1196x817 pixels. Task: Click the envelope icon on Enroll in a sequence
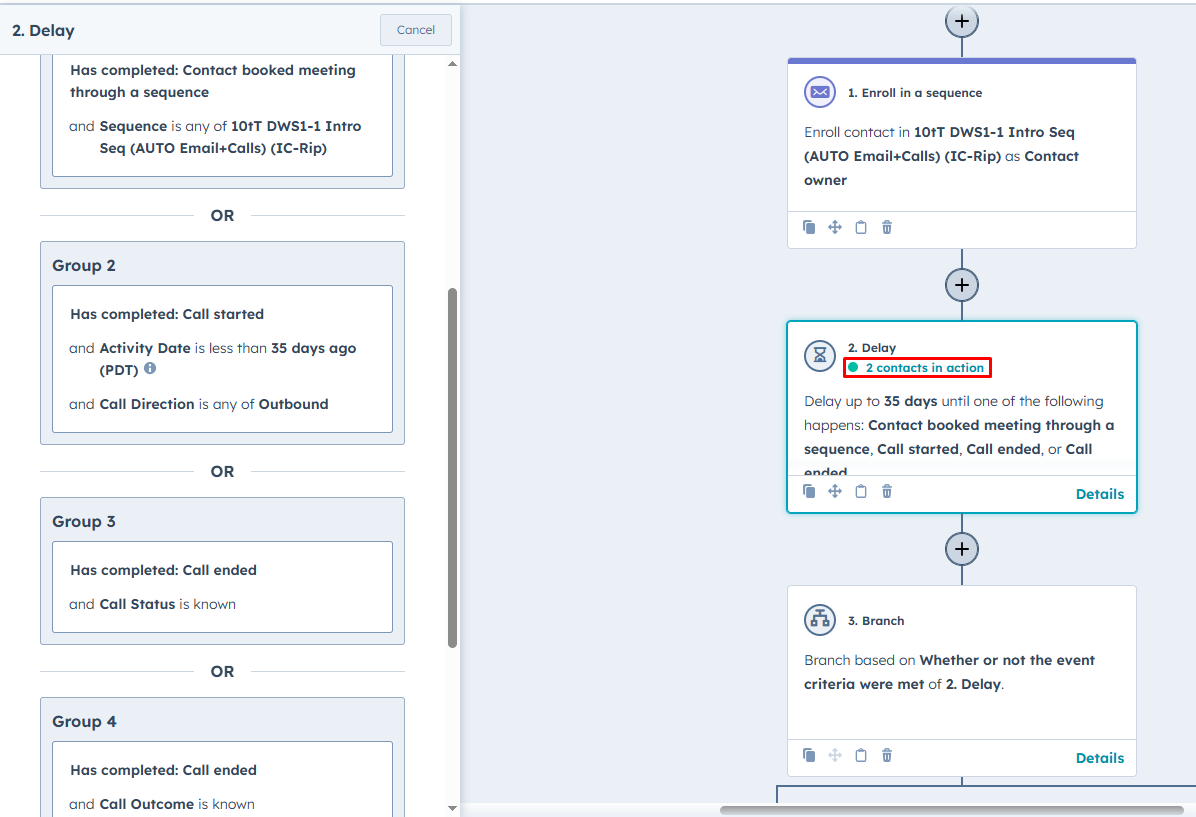819,92
